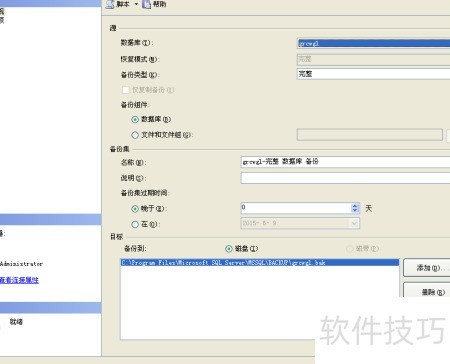This screenshot has height=364, width=450.
Task: Click the 就绪 ready status text
Action: pyautogui.click(x=16, y=322)
